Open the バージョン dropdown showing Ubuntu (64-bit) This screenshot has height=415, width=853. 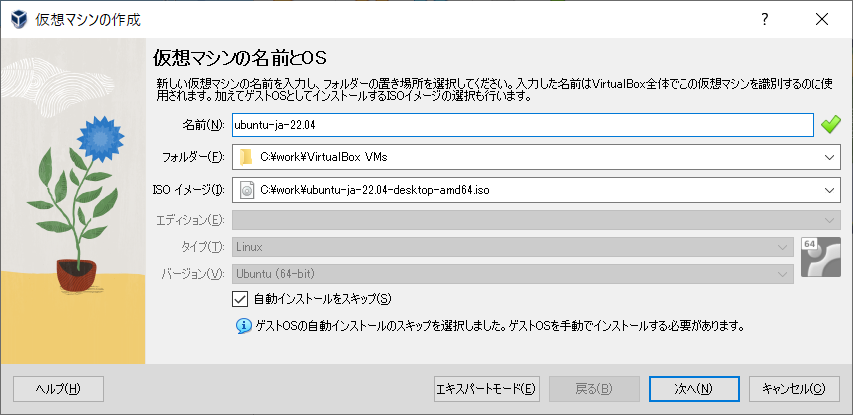click(513, 274)
